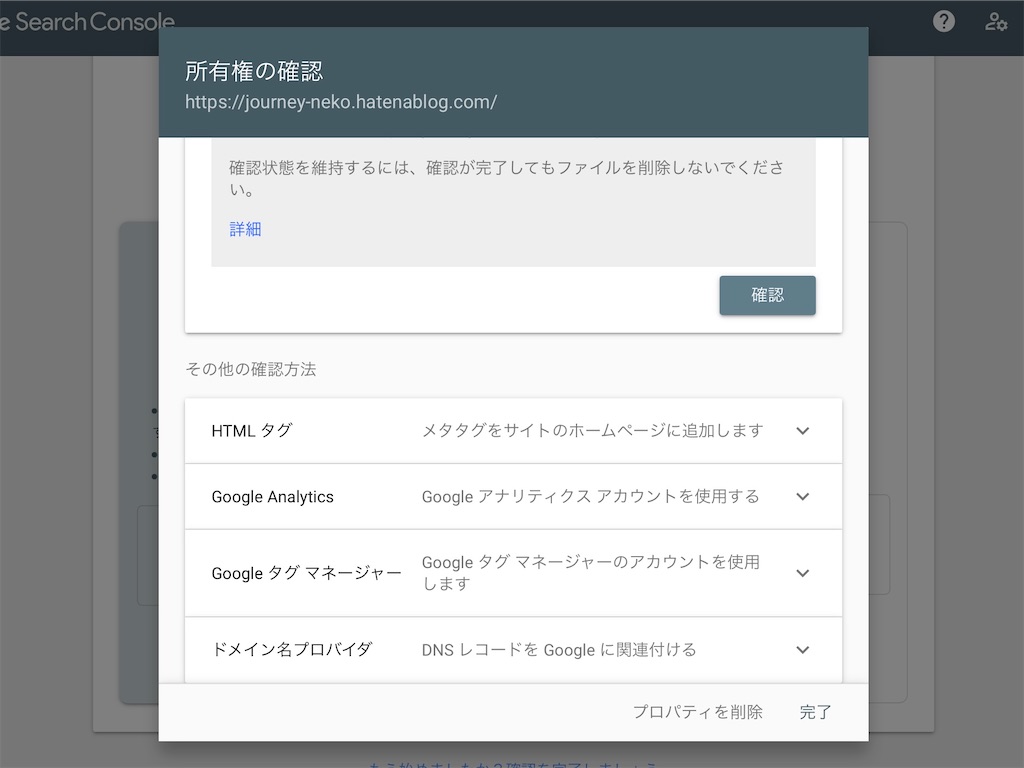1024x768 pixels.
Task: Open the user account management icon
Action: [995, 20]
